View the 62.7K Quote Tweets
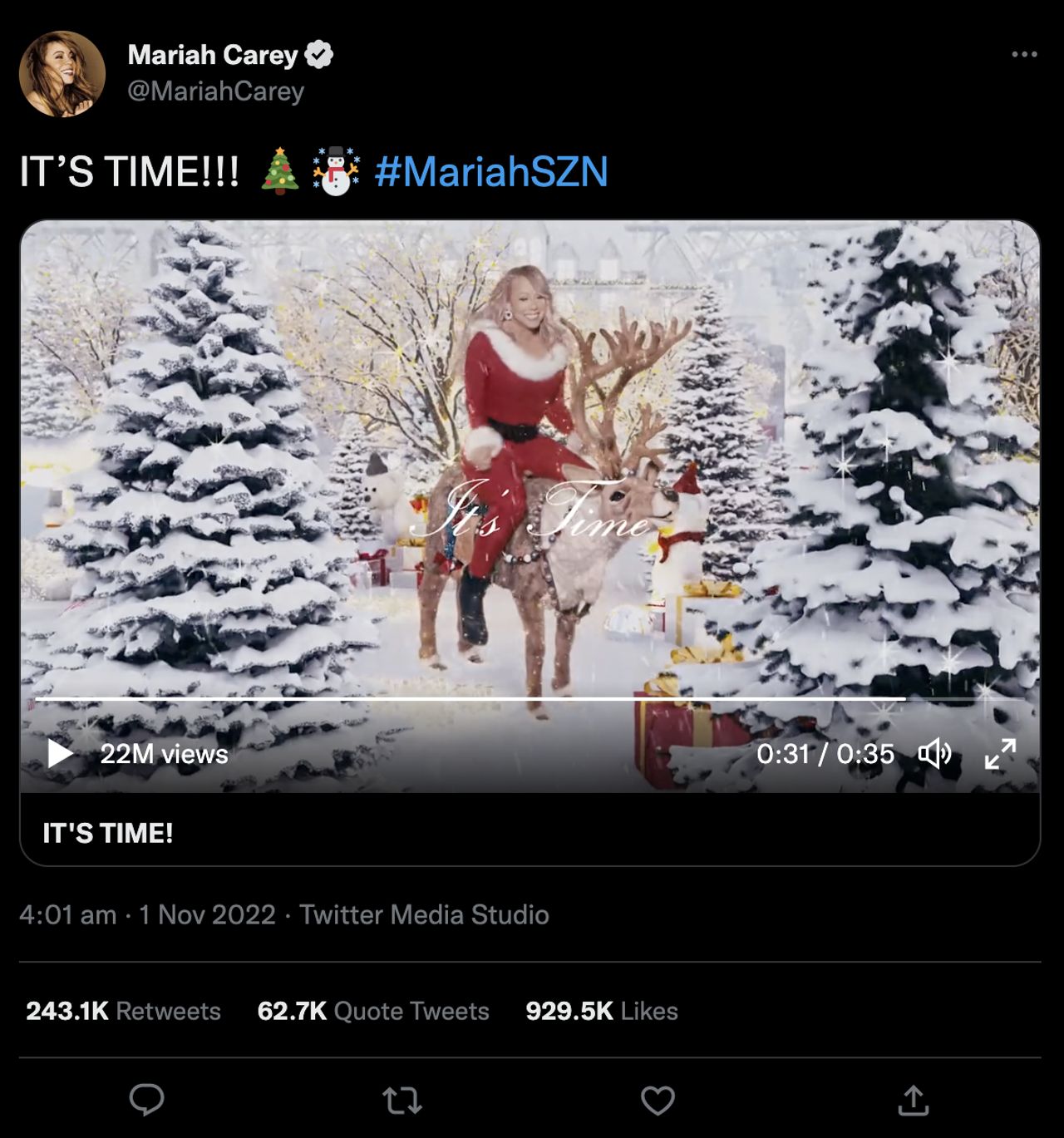The height and width of the screenshot is (1138, 1064). tap(373, 1011)
